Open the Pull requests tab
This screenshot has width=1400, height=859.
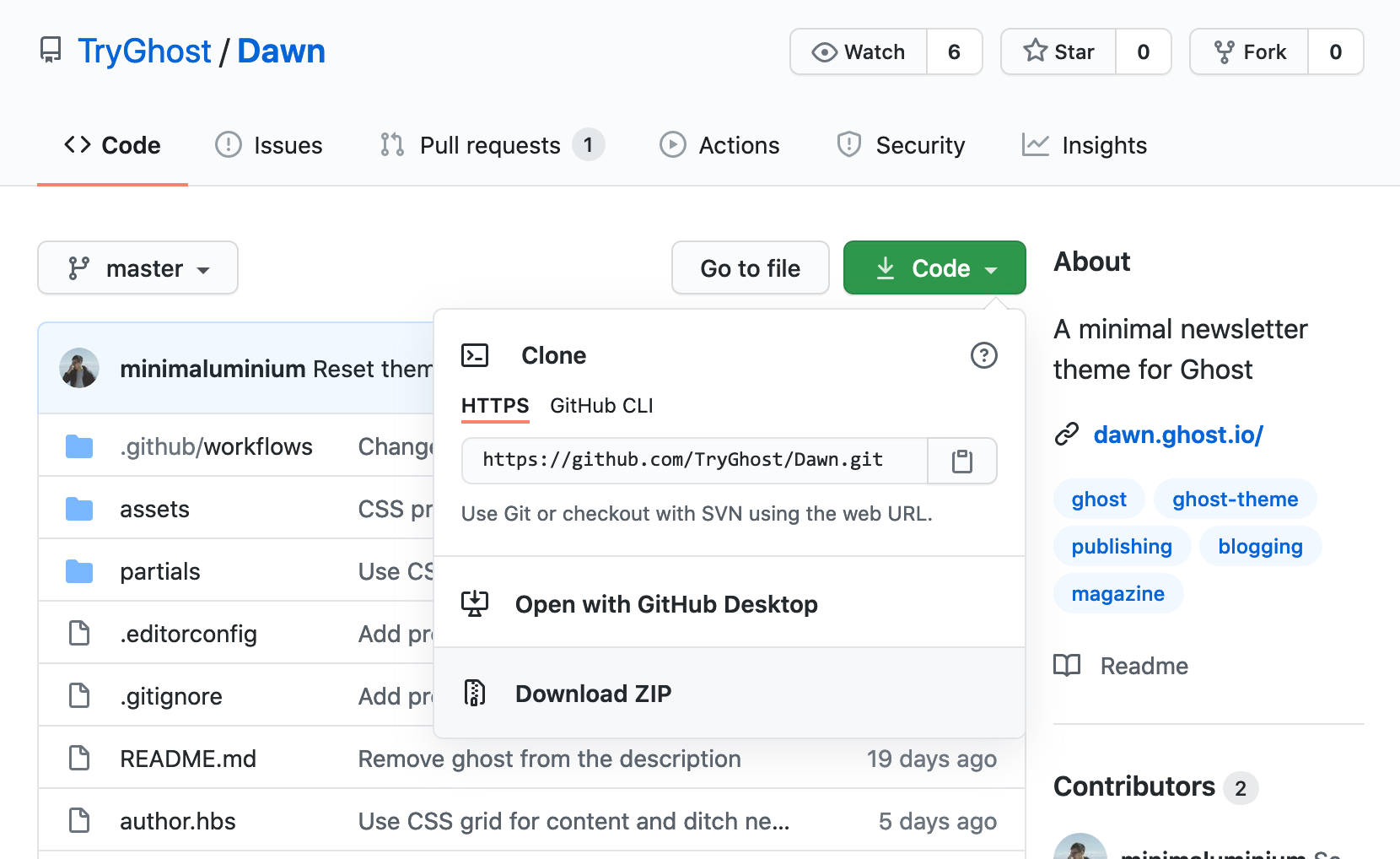click(x=492, y=145)
